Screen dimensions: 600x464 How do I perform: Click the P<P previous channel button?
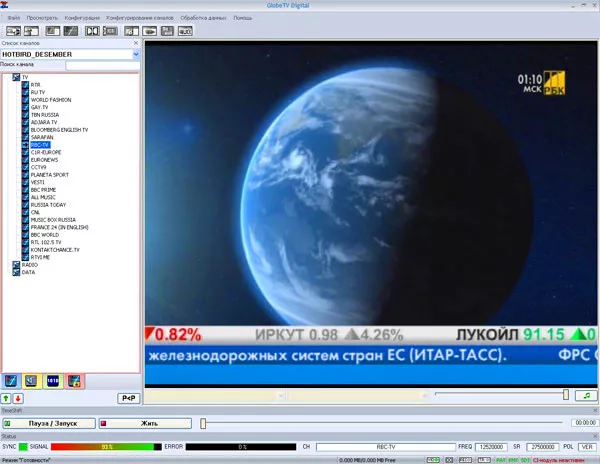(129, 398)
